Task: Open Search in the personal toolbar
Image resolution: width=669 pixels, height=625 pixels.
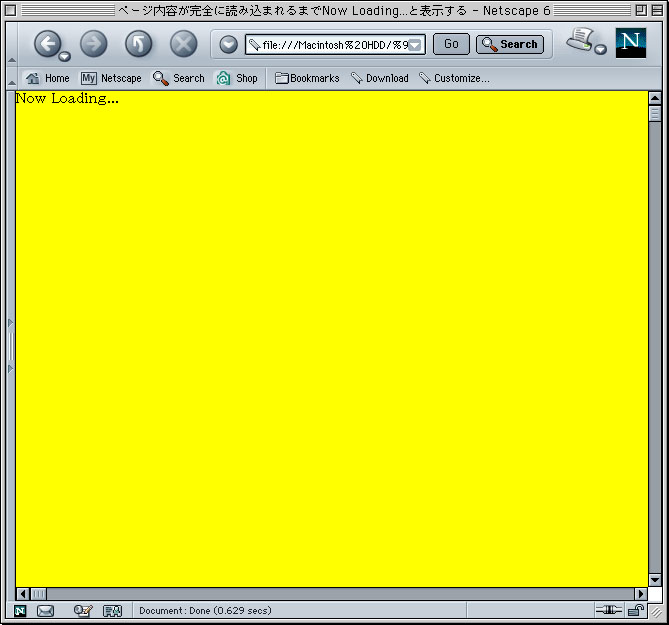Action: pos(179,78)
